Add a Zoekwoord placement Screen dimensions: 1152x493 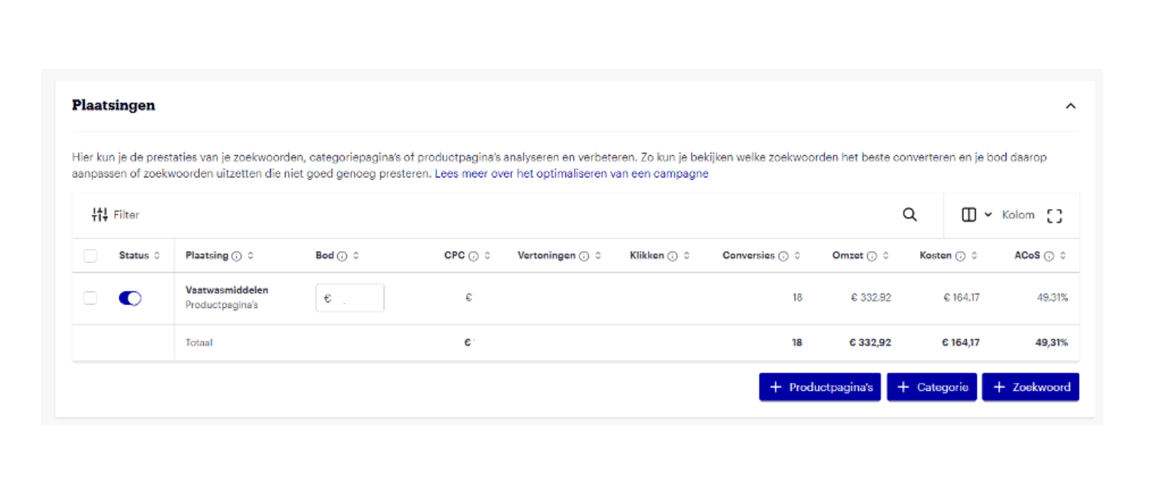pyautogui.click(x=1030, y=387)
